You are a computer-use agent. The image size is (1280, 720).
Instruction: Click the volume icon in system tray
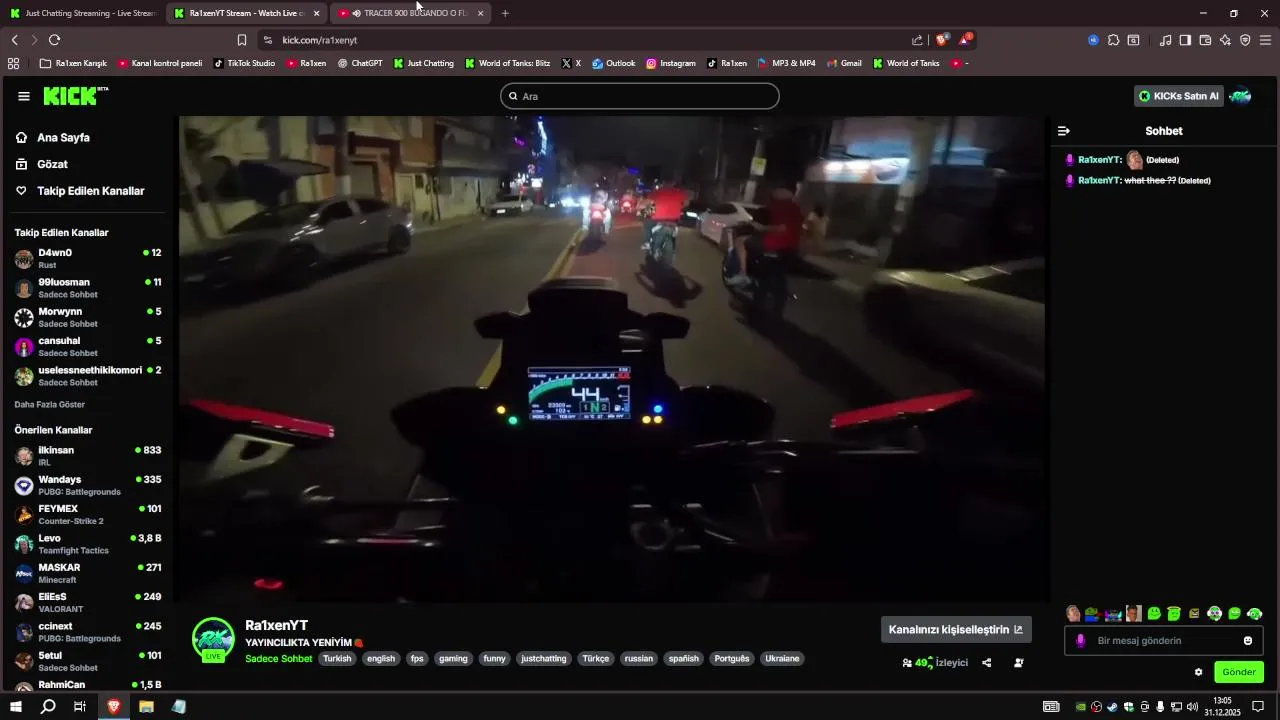[x=1192, y=706]
